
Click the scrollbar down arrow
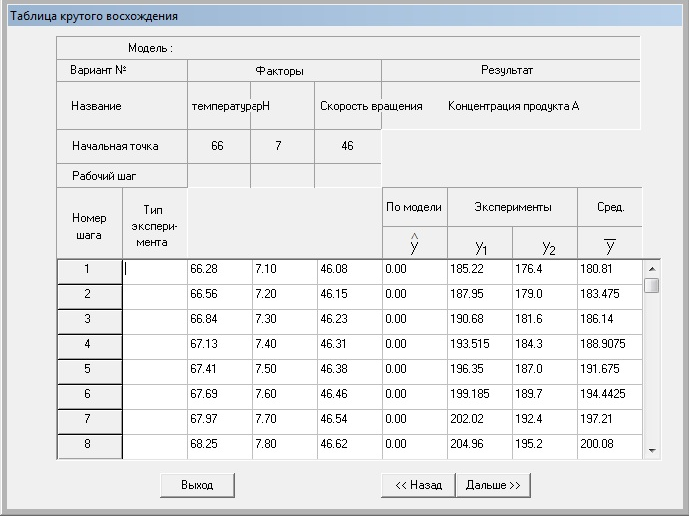pos(652,451)
